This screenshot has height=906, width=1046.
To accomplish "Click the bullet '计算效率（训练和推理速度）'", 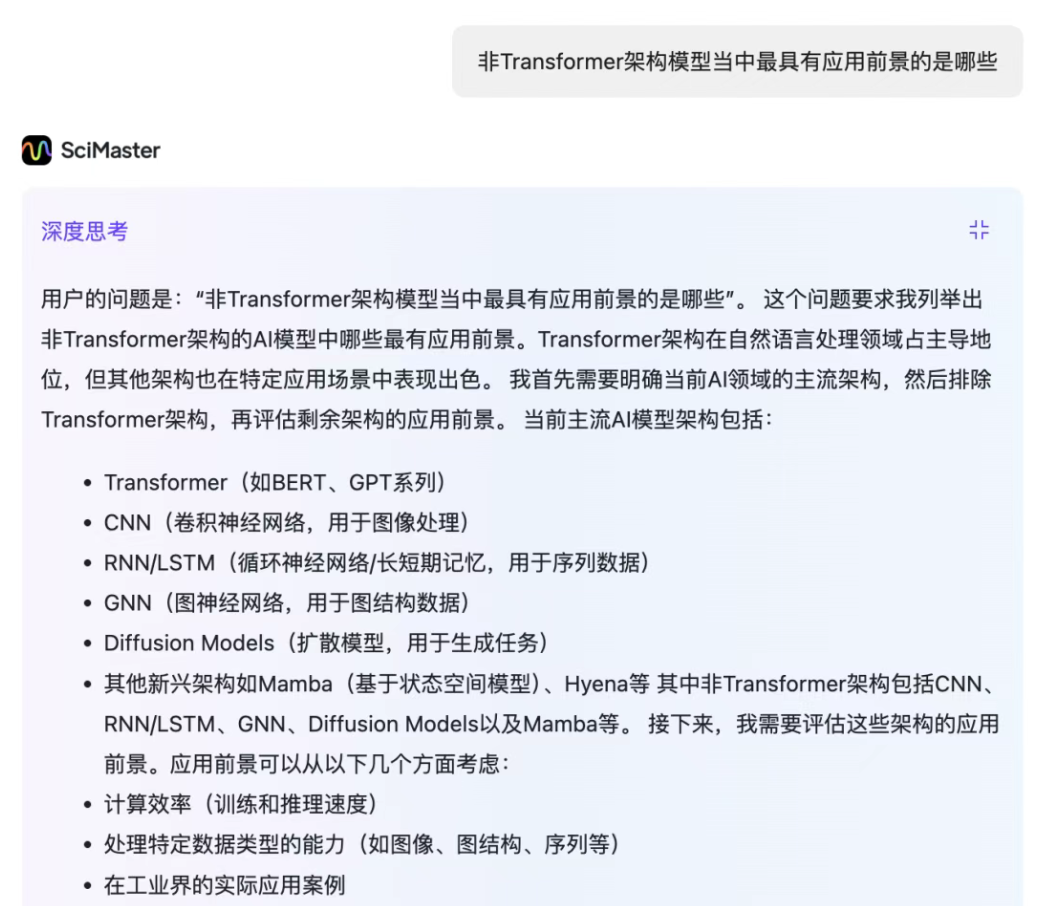I will pos(241,805).
